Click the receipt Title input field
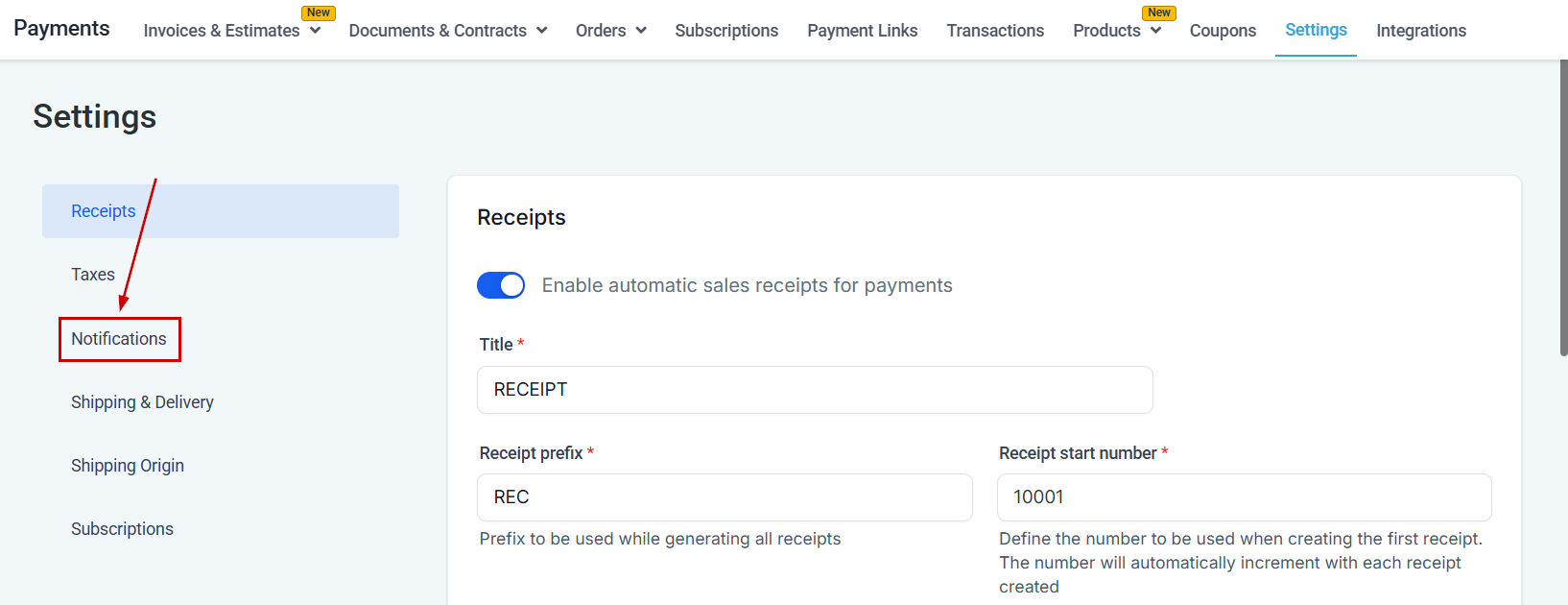The image size is (1568, 605). pos(814,390)
